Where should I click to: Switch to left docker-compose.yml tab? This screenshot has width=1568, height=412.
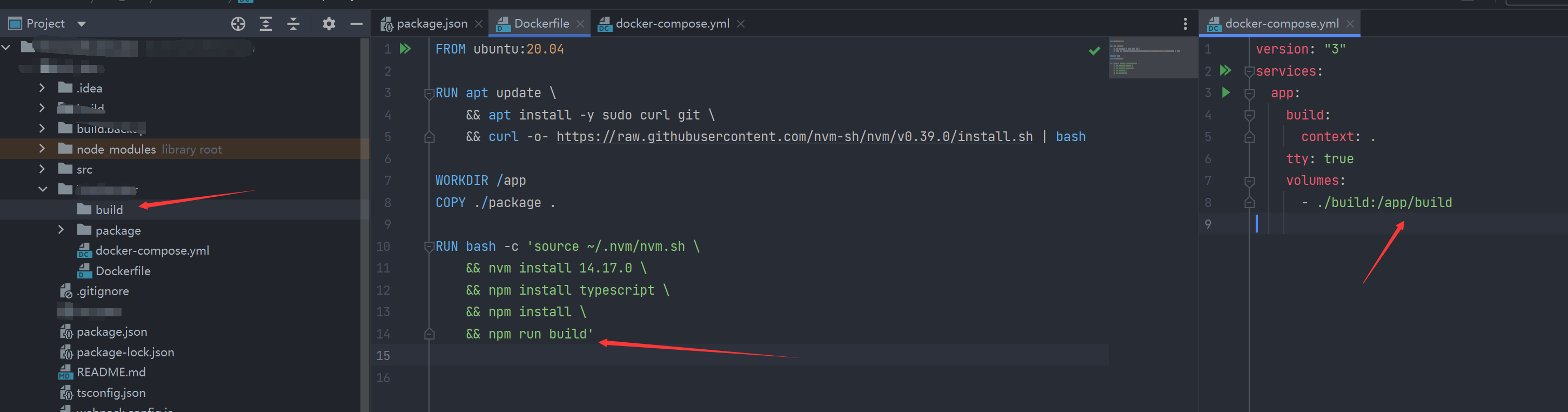click(x=672, y=23)
